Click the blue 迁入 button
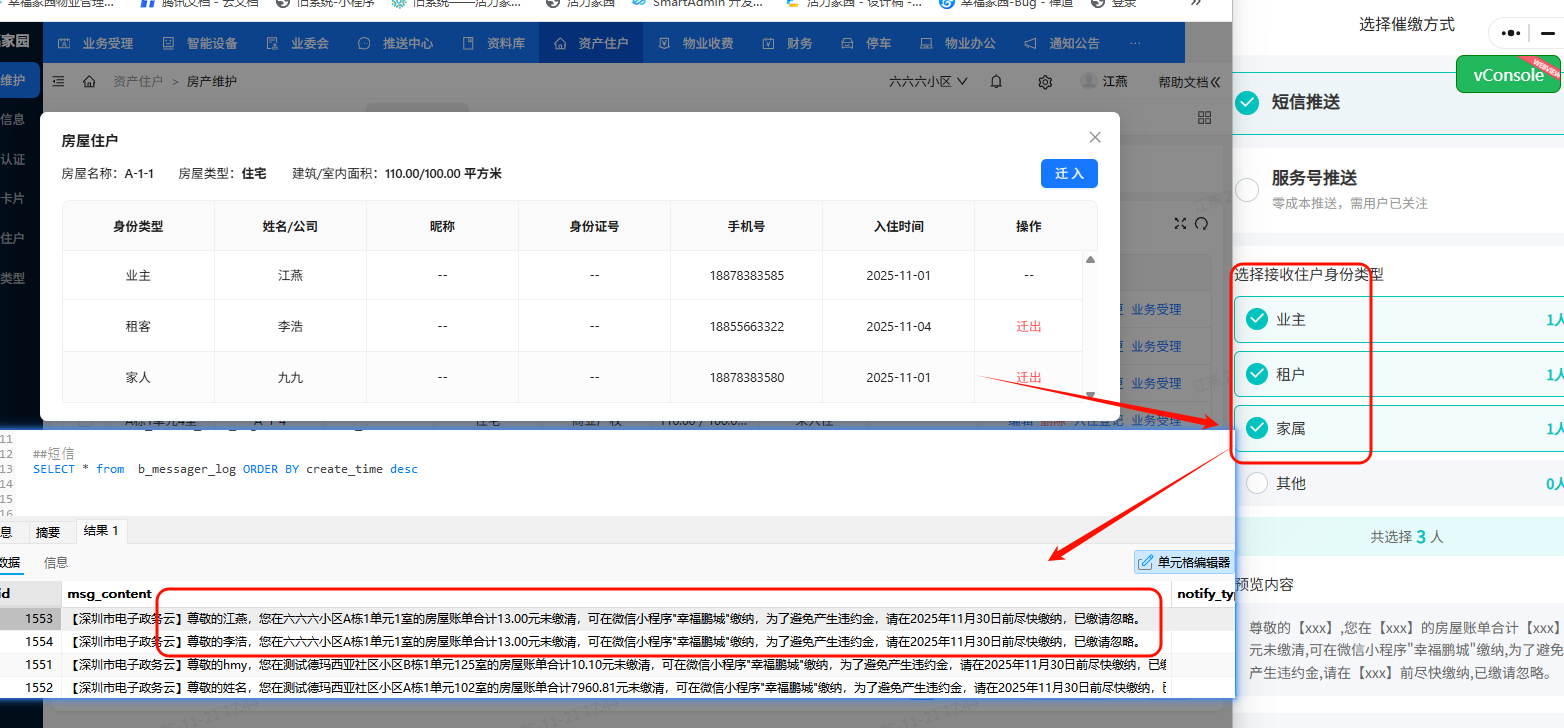This screenshot has height=728, width=1564. pos(1069,173)
